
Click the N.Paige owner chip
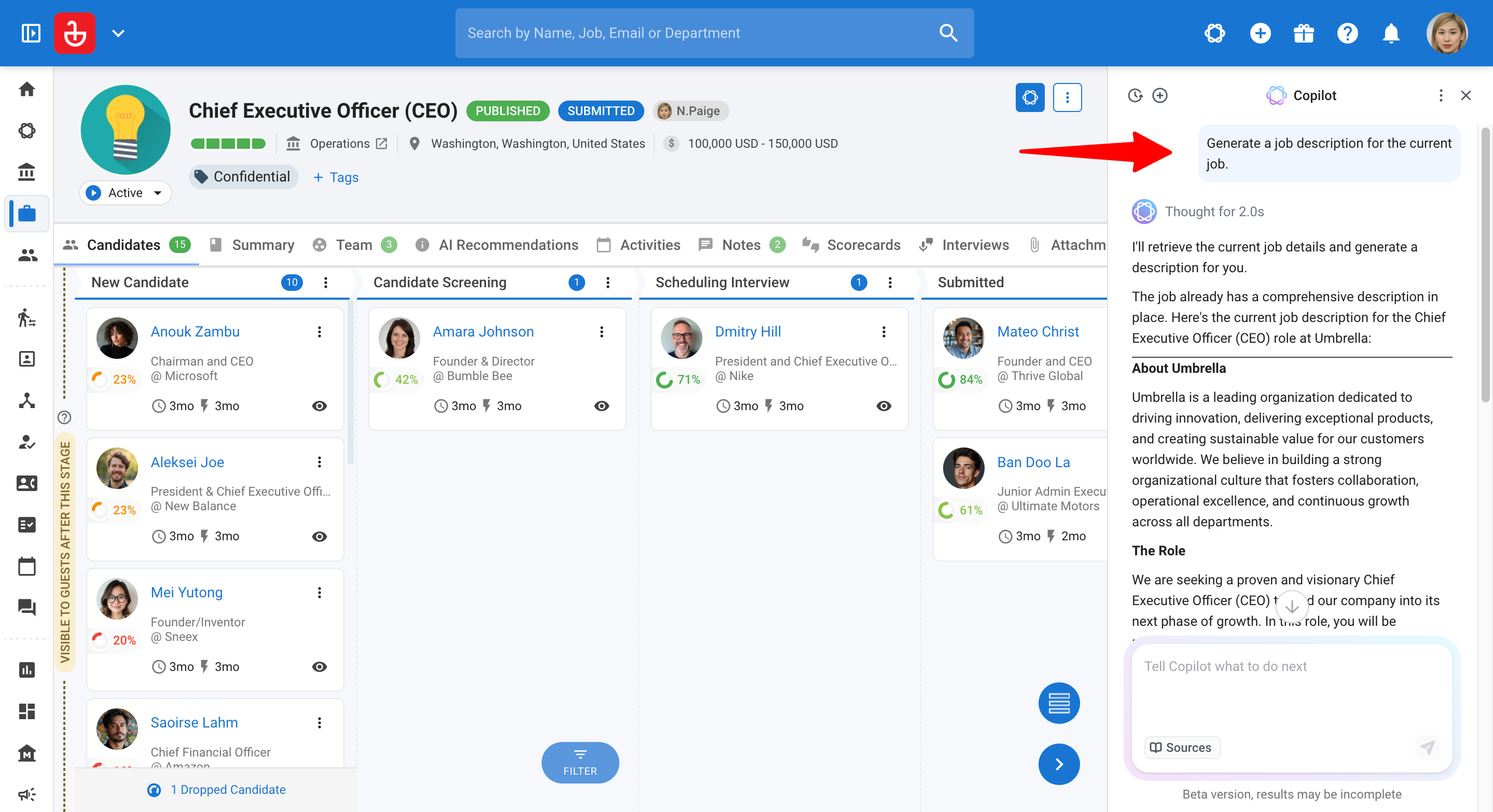click(691, 110)
